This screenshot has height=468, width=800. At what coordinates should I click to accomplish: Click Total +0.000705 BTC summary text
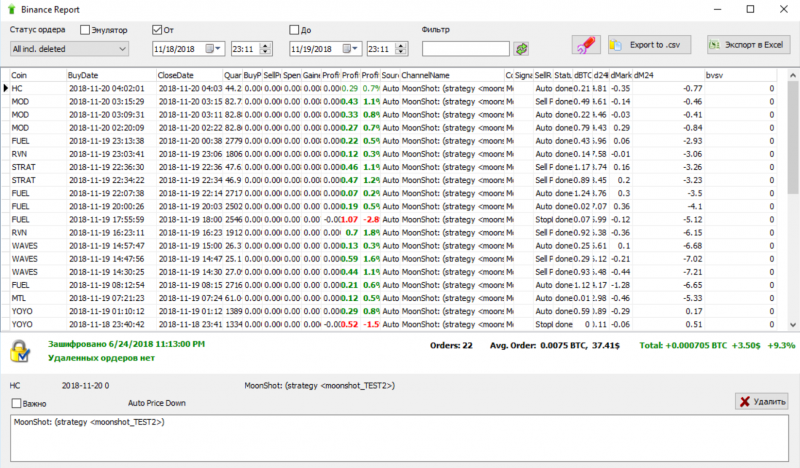coord(717,346)
